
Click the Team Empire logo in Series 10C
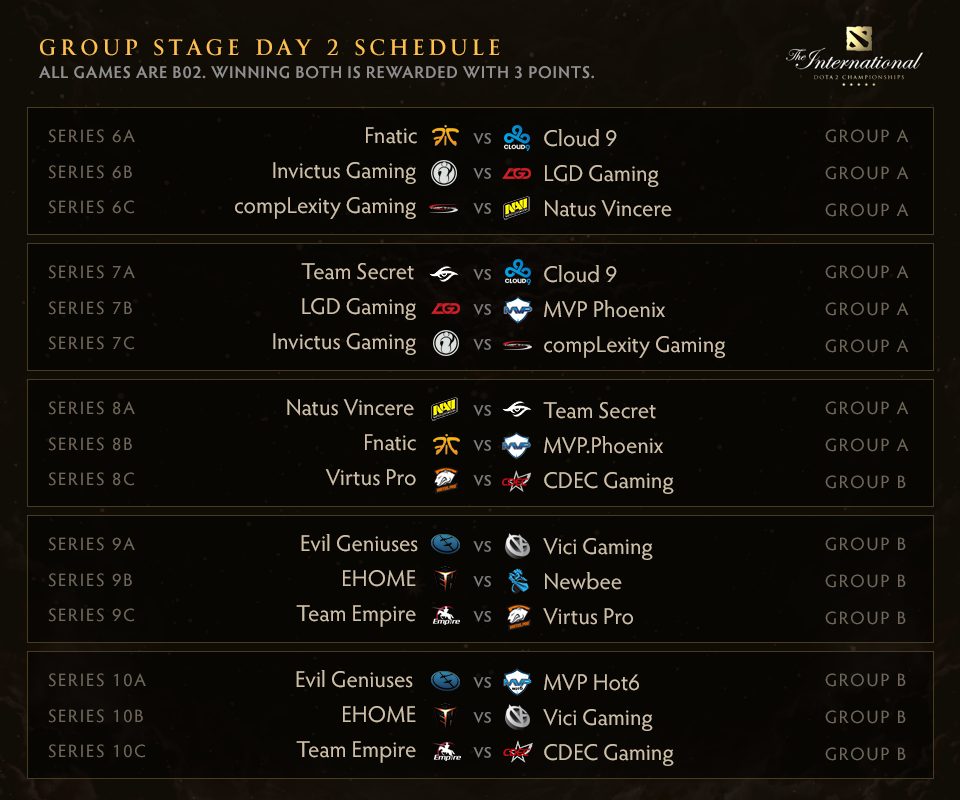coord(445,752)
